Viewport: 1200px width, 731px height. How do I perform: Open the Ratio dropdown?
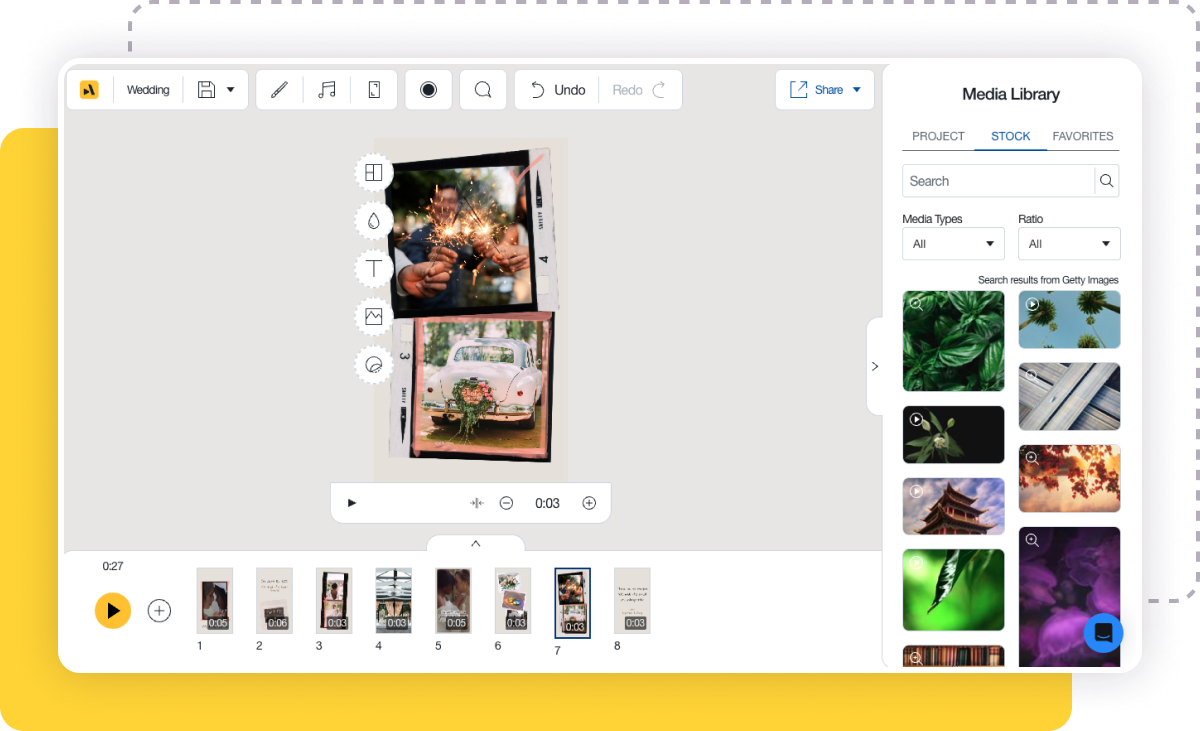[1069, 243]
